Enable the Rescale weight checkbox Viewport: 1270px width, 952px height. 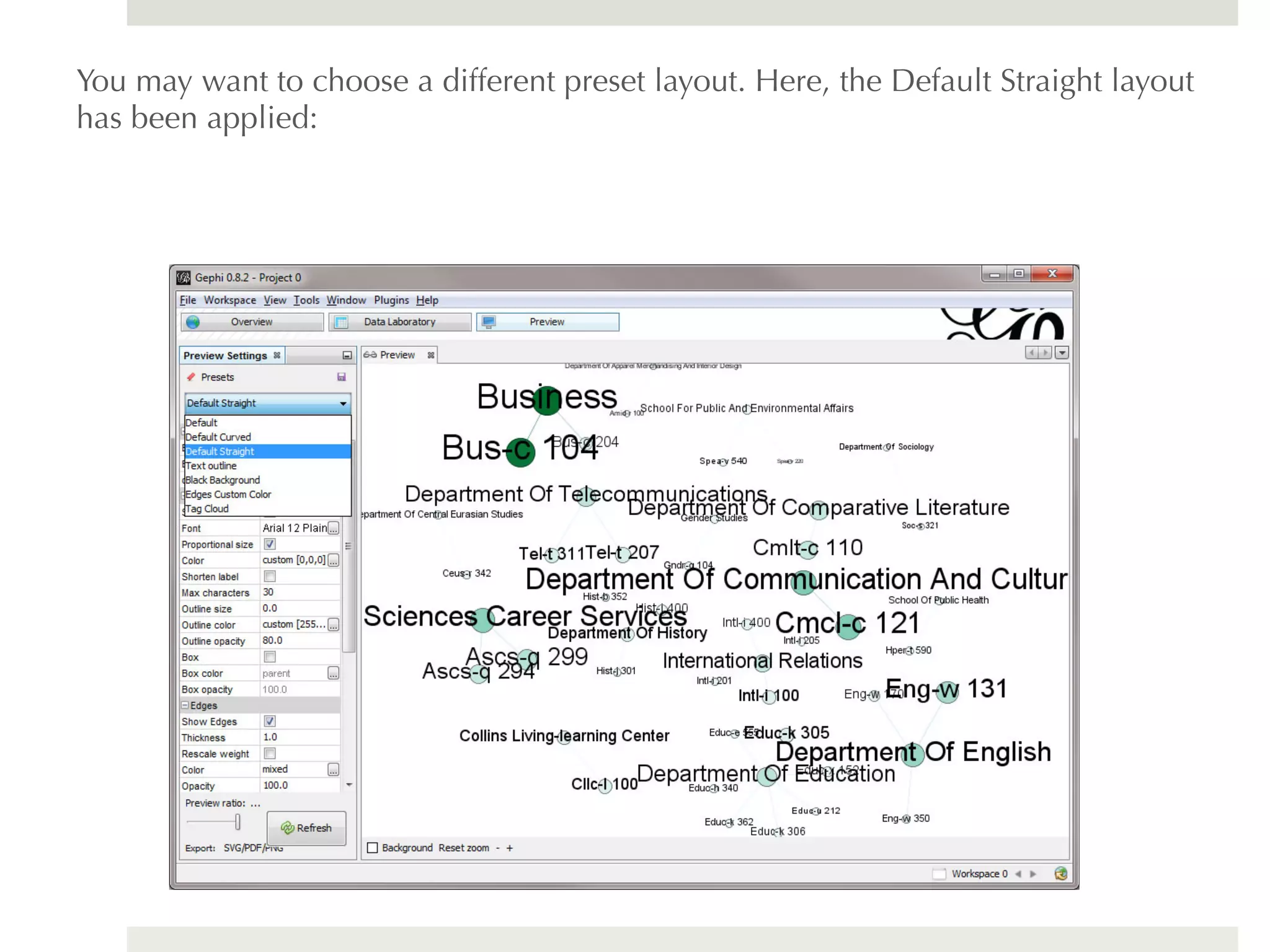click(x=270, y=754)
